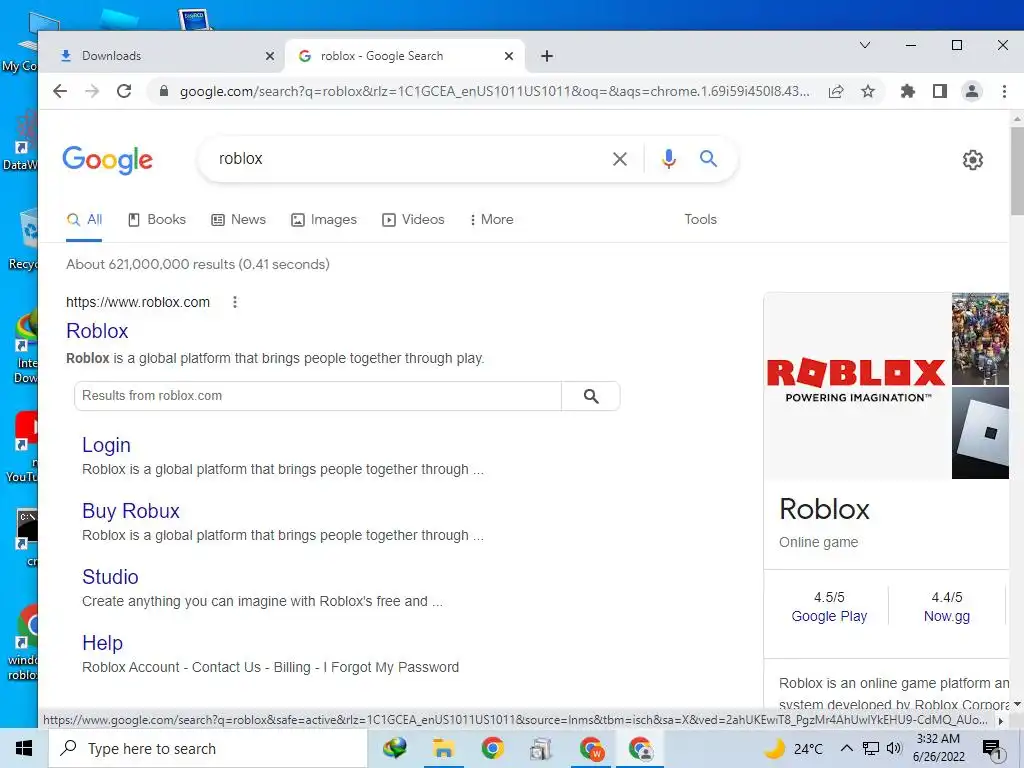Screen dimensions: 1024x768
Task: Open the Studio sitelink
Action: (110, 577)
